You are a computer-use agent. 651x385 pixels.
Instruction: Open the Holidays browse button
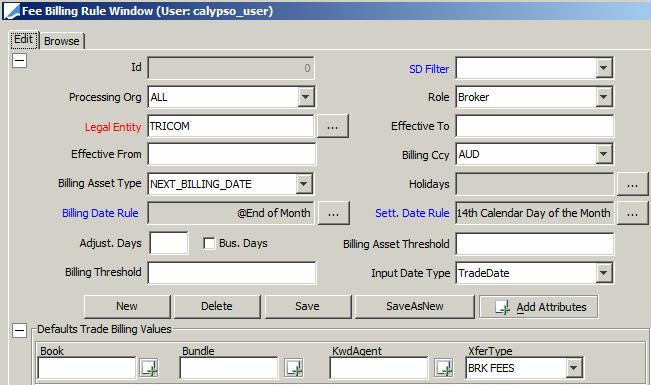click(x=632, y=184)
